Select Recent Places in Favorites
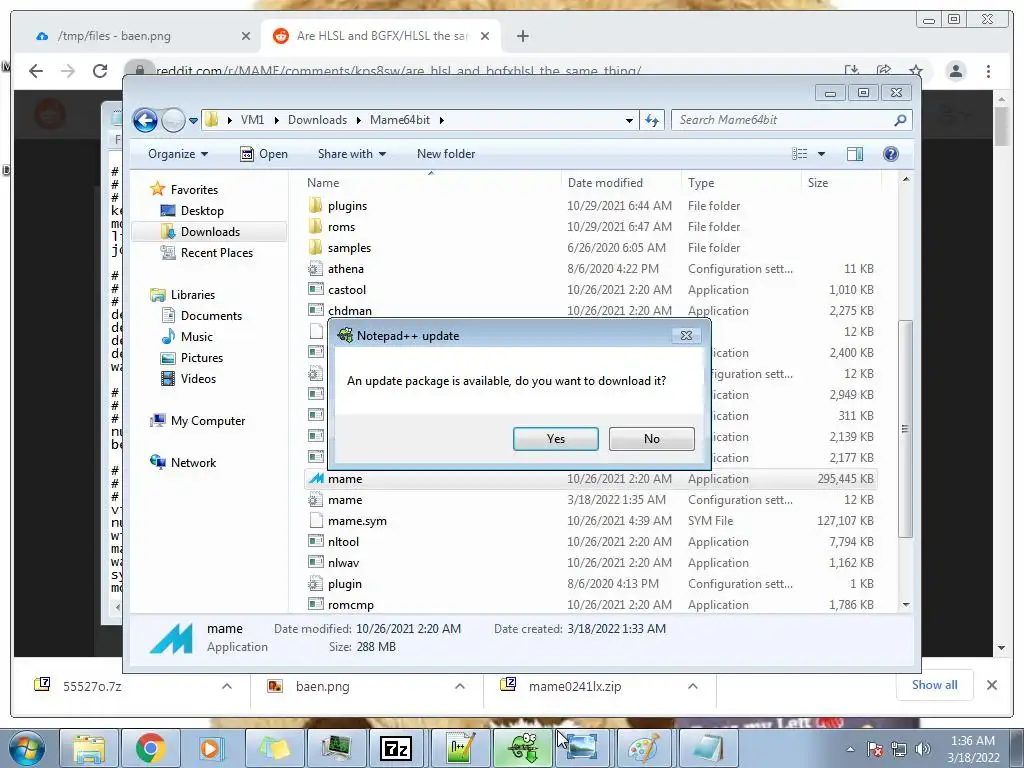Viewport: 1024px width, 768px height. click(x=206, y=253)
